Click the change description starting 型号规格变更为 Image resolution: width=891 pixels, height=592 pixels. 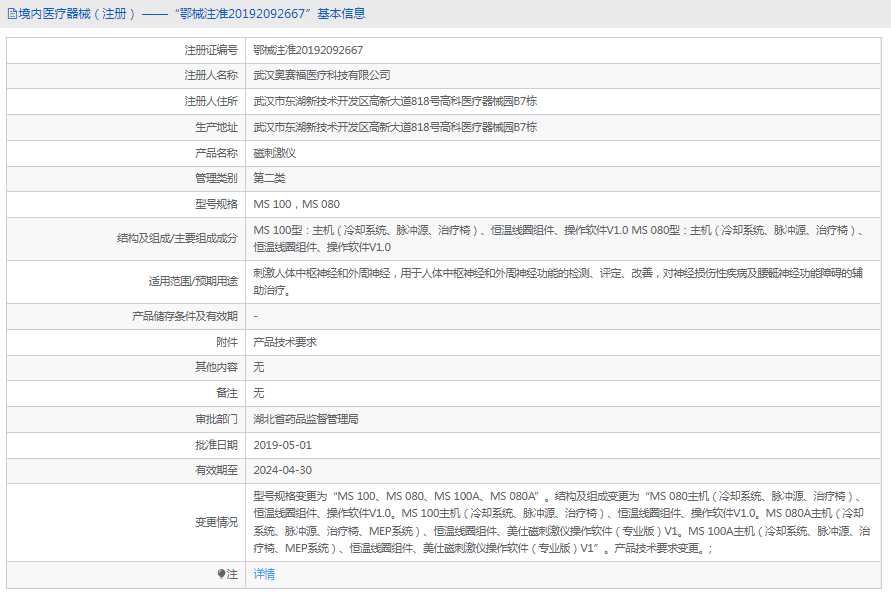[x=562, y=522]
